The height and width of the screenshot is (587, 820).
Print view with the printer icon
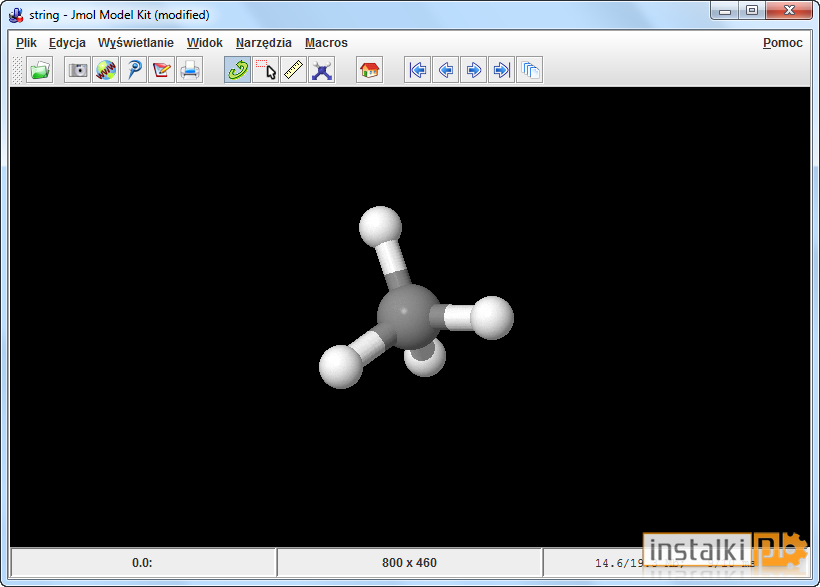[x=189, y=70]
